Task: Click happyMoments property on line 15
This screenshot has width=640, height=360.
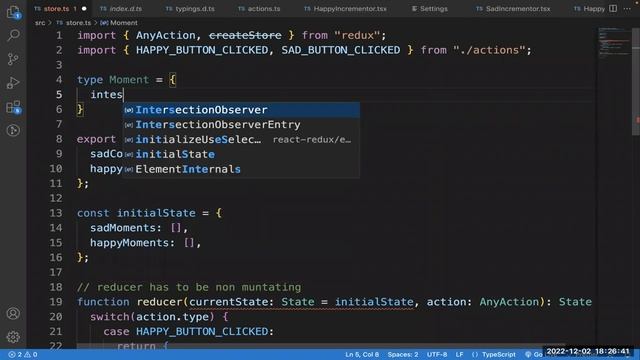Action: pyautogui.click(x=129, y=243)
